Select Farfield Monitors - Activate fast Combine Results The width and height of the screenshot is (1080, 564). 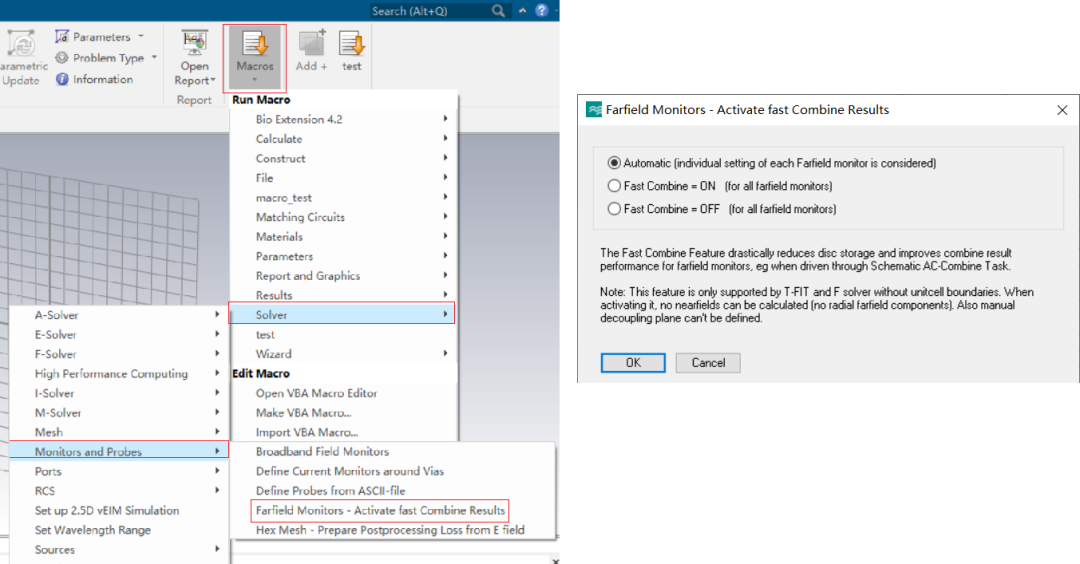click(x=380, y=510)
